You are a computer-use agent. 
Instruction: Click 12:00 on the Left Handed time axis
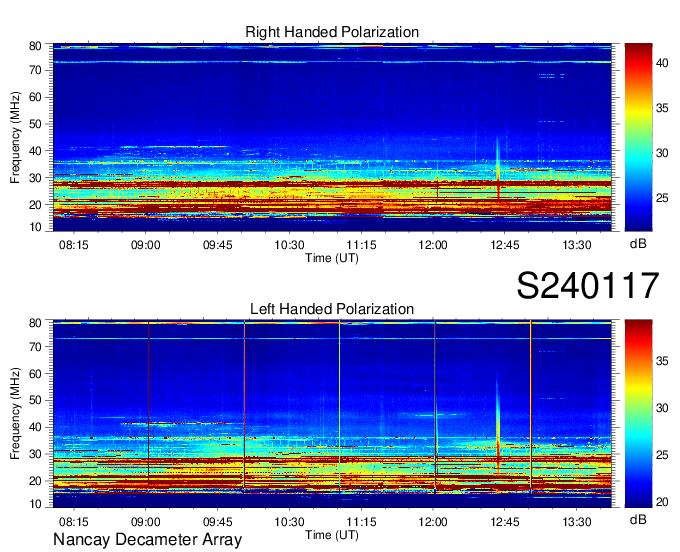[x=433, y=522]
